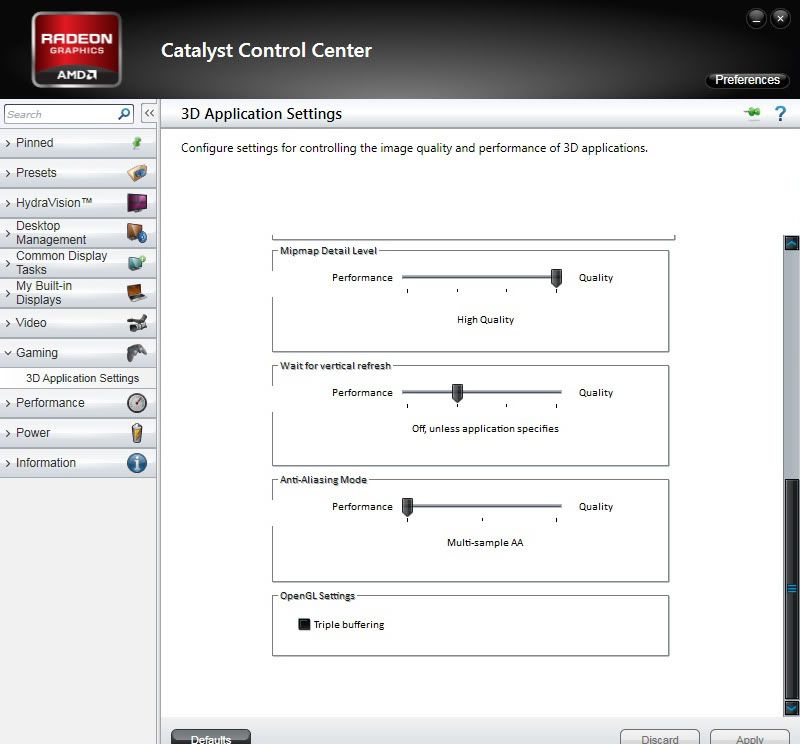Open the Power menu item
The height and width of the screenshot is (744, 800).
point(78,433)
